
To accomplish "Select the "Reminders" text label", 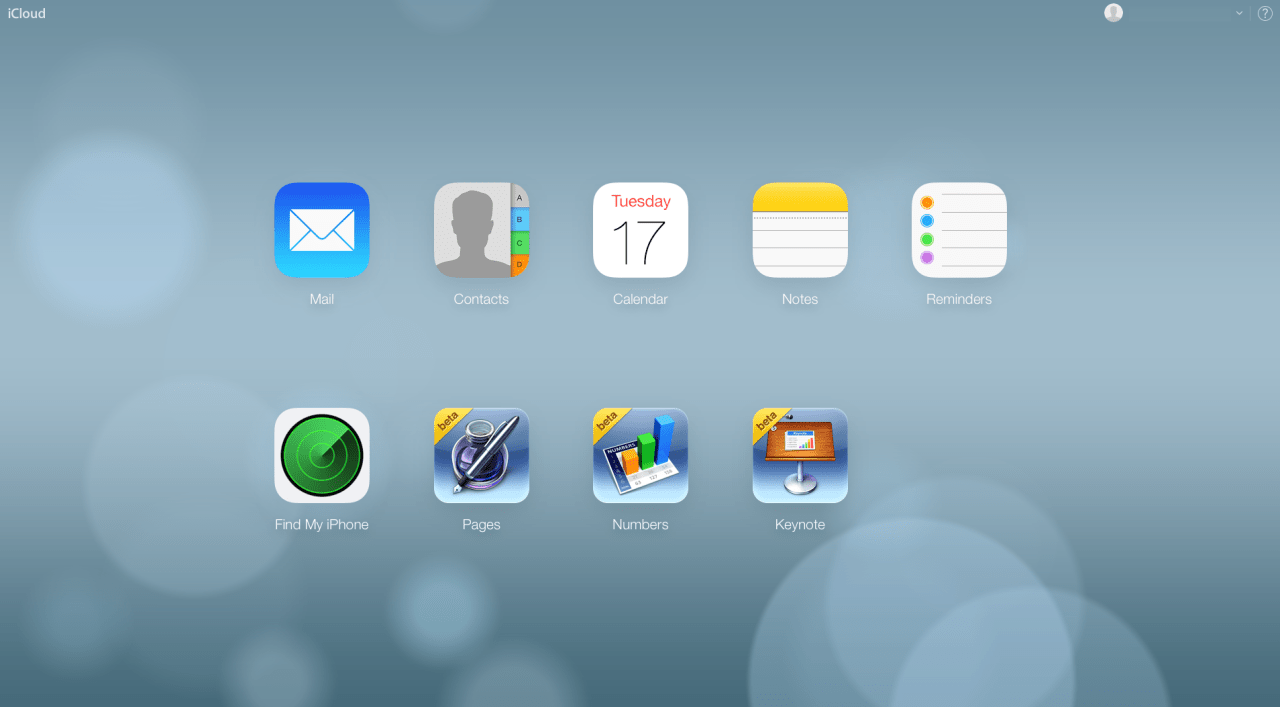I will tap(959, 299).
